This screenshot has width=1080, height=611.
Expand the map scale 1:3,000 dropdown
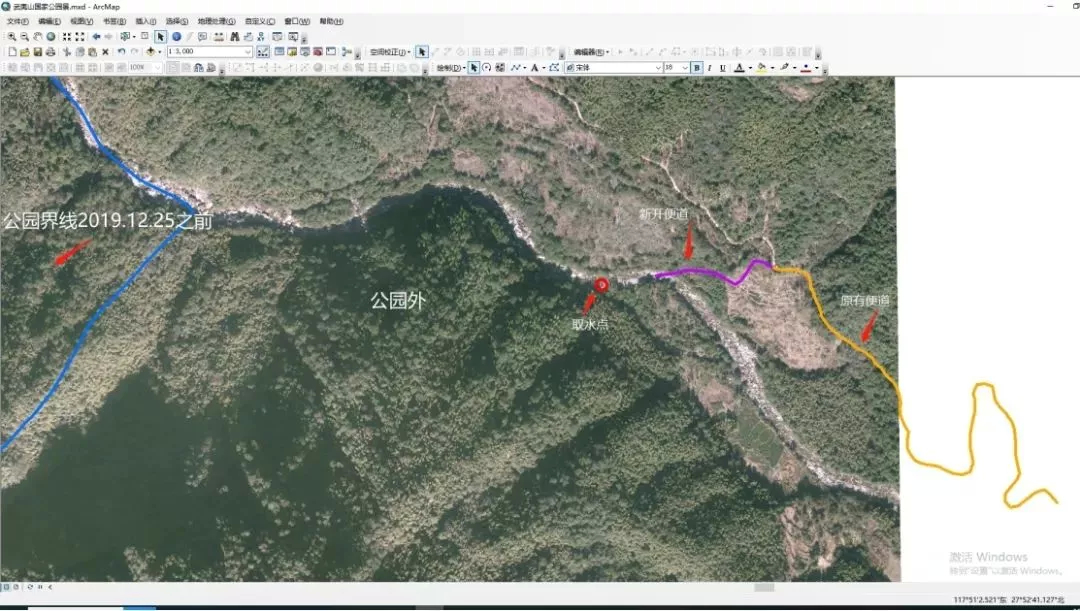click(x=248, y=52)
